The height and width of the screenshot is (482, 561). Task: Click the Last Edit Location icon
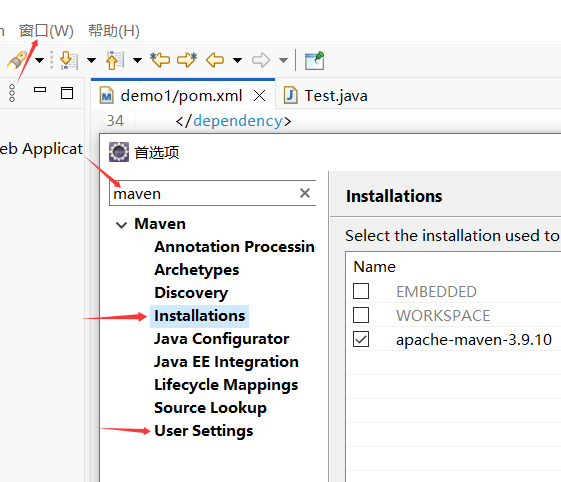point(160,60)
